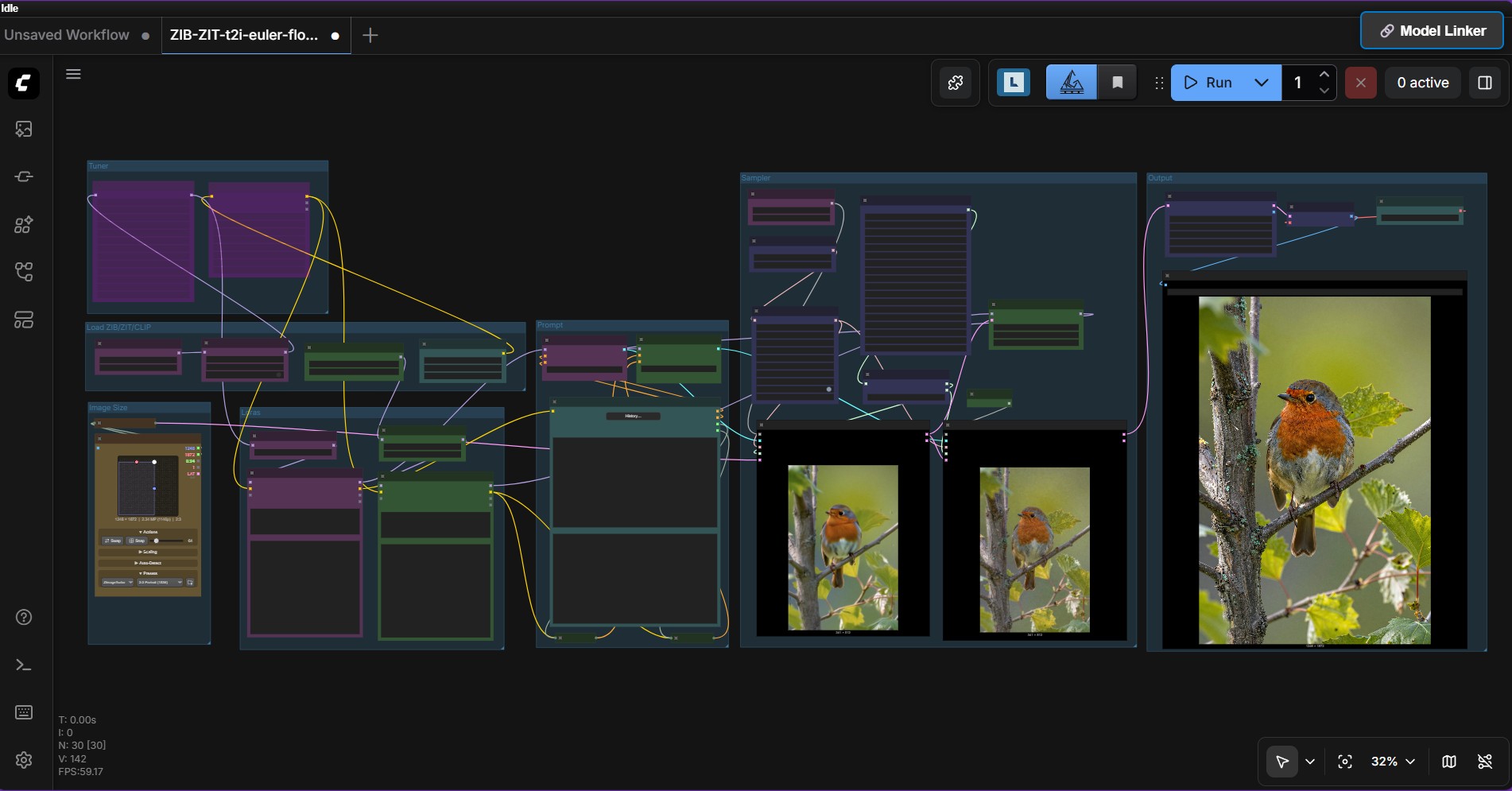Click the Model Linker button
Viewport: 1512px width, 791px height.
pos(1433,31)
